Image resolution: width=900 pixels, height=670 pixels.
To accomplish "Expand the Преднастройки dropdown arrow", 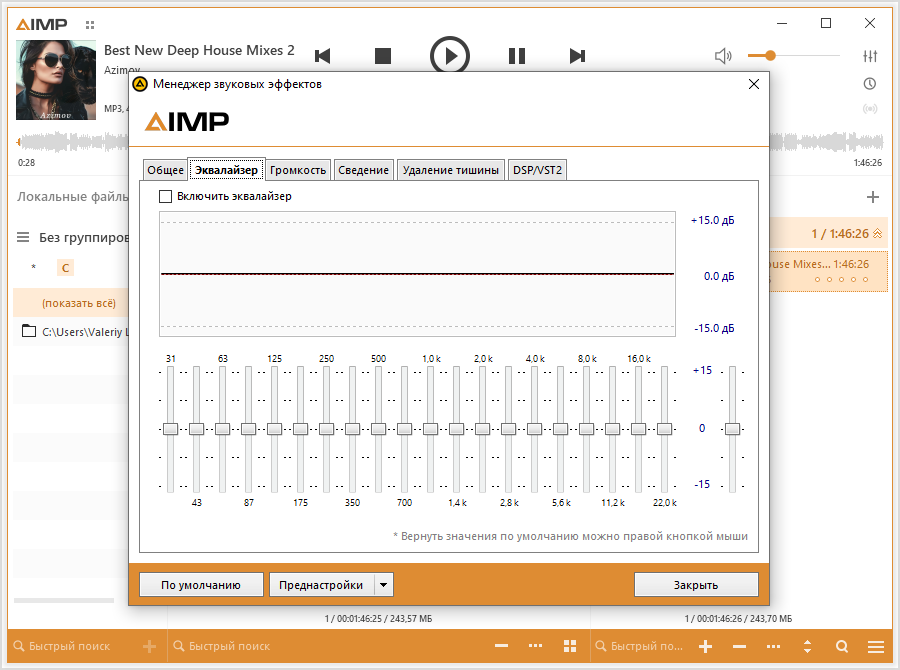I will point(383,585).
